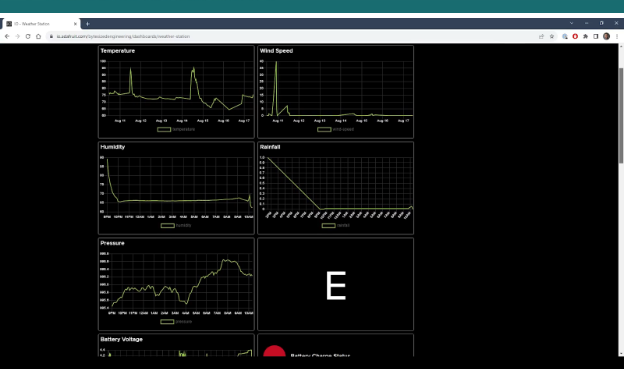Click the Battery Charge Status label

tap(320, 355)
